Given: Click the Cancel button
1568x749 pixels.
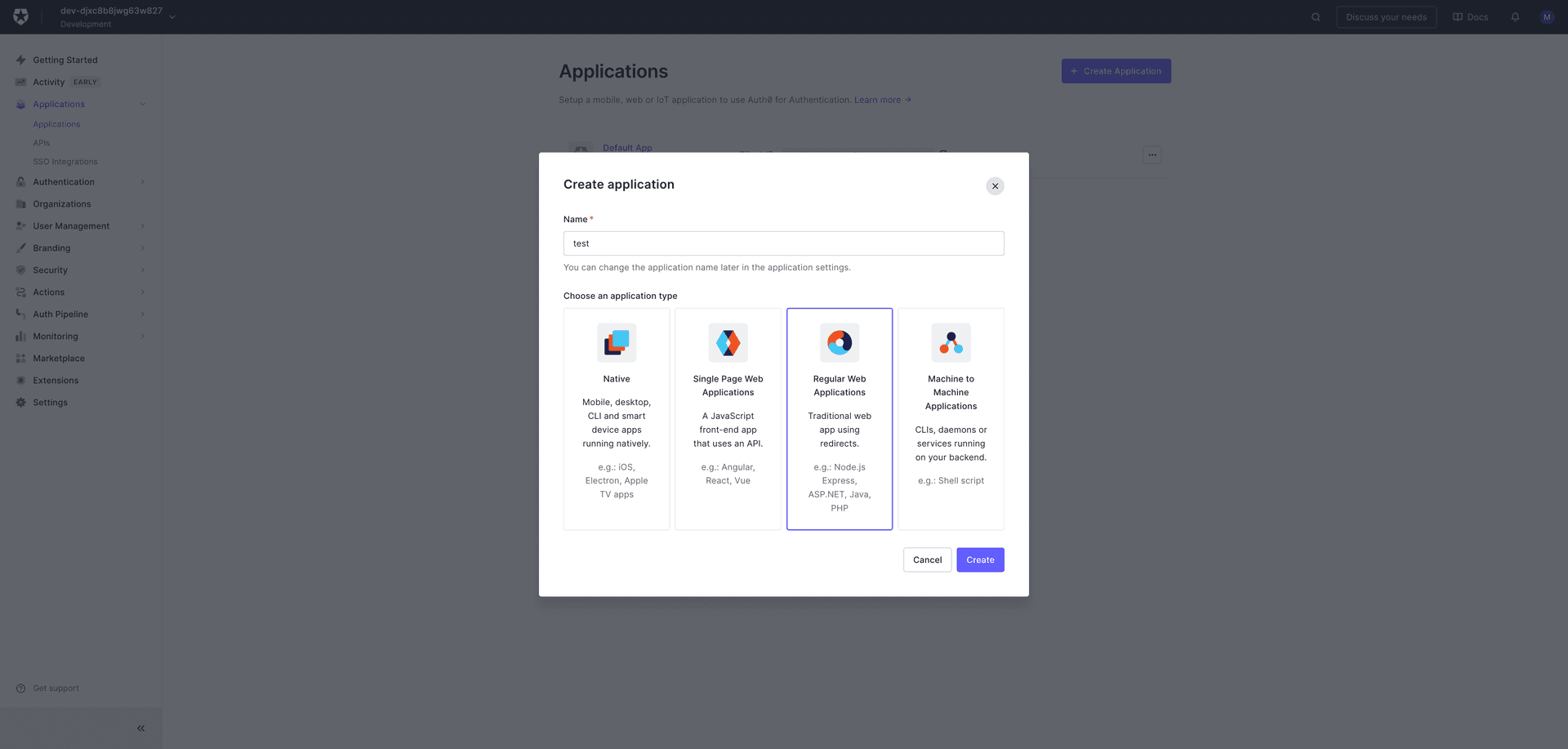Looking at the screenshot, I should 927,560.
